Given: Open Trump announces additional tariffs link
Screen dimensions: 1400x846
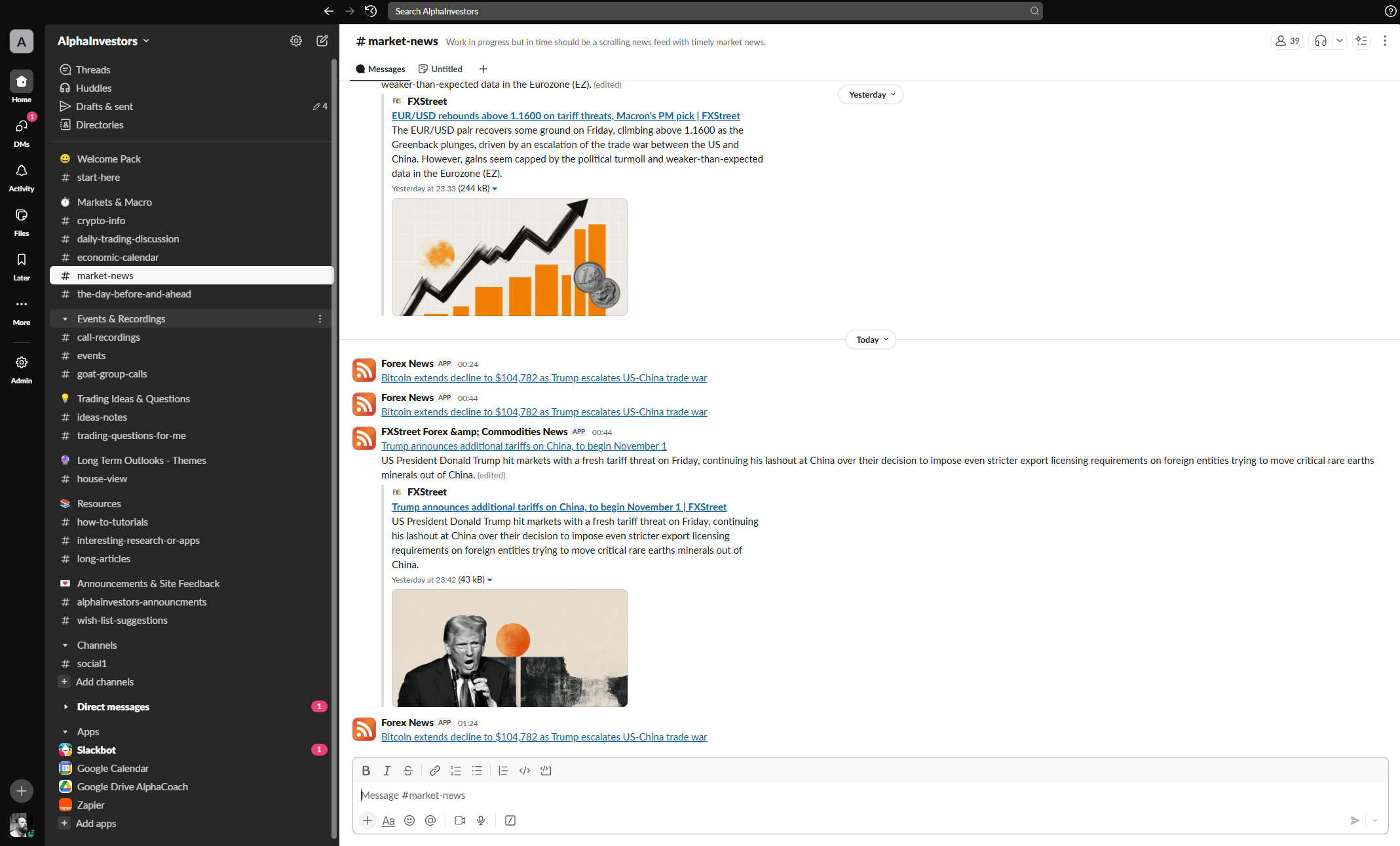Looking at the screenshot, I should [523, 446].
